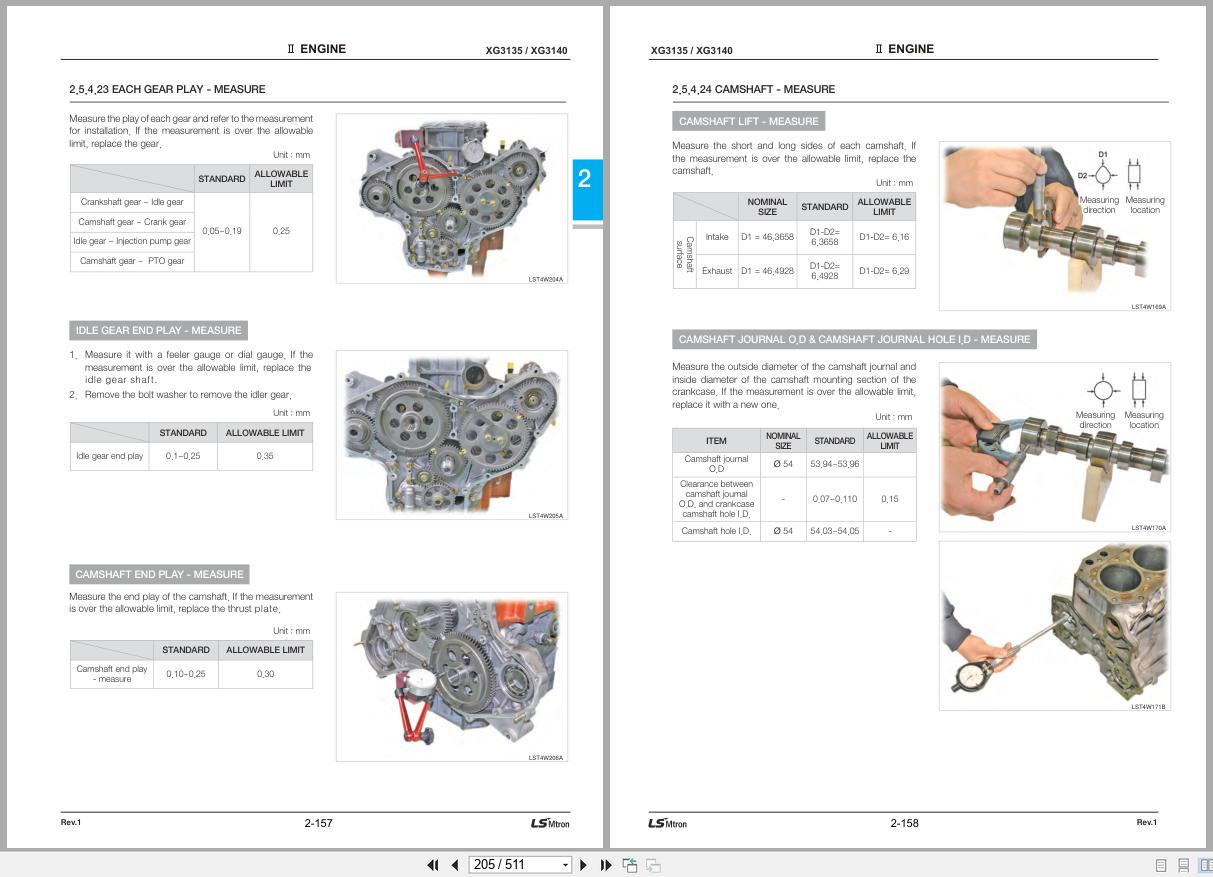Screen dimensions: 1213x877
Task: Go to the previous page
Action: [455, 865]
